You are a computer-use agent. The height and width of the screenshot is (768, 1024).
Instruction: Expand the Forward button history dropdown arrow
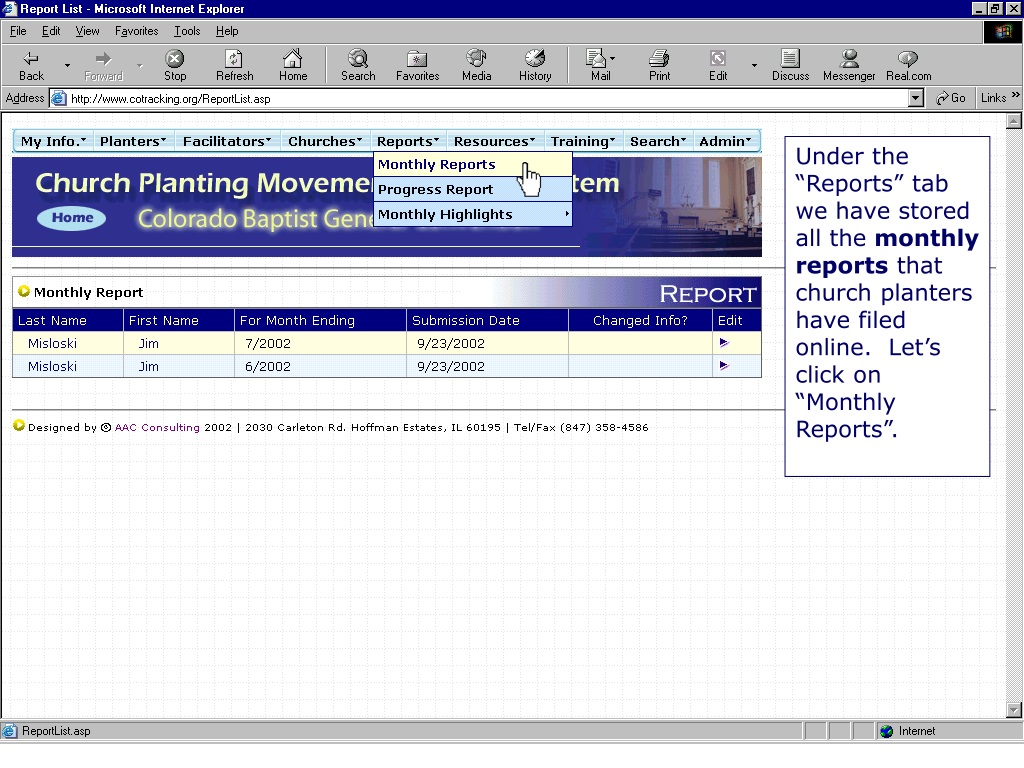(x=139, y=65)
